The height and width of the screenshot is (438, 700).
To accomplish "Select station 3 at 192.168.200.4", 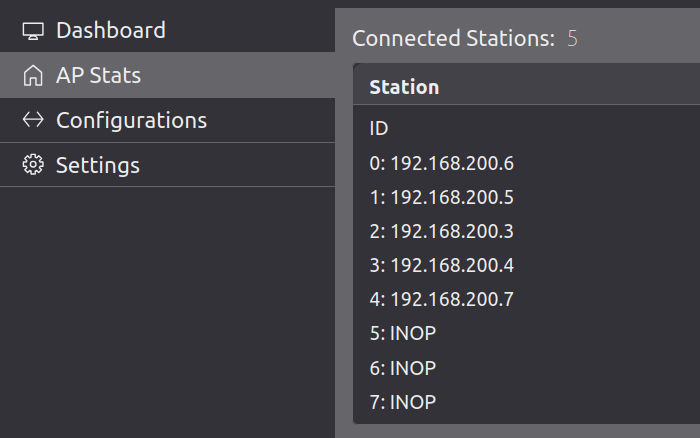I will 441,265.
